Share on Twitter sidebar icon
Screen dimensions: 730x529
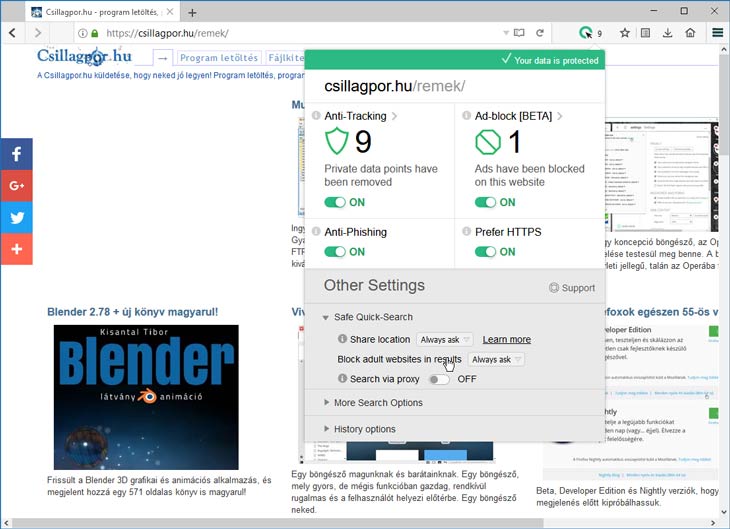(x=16, y=217)
